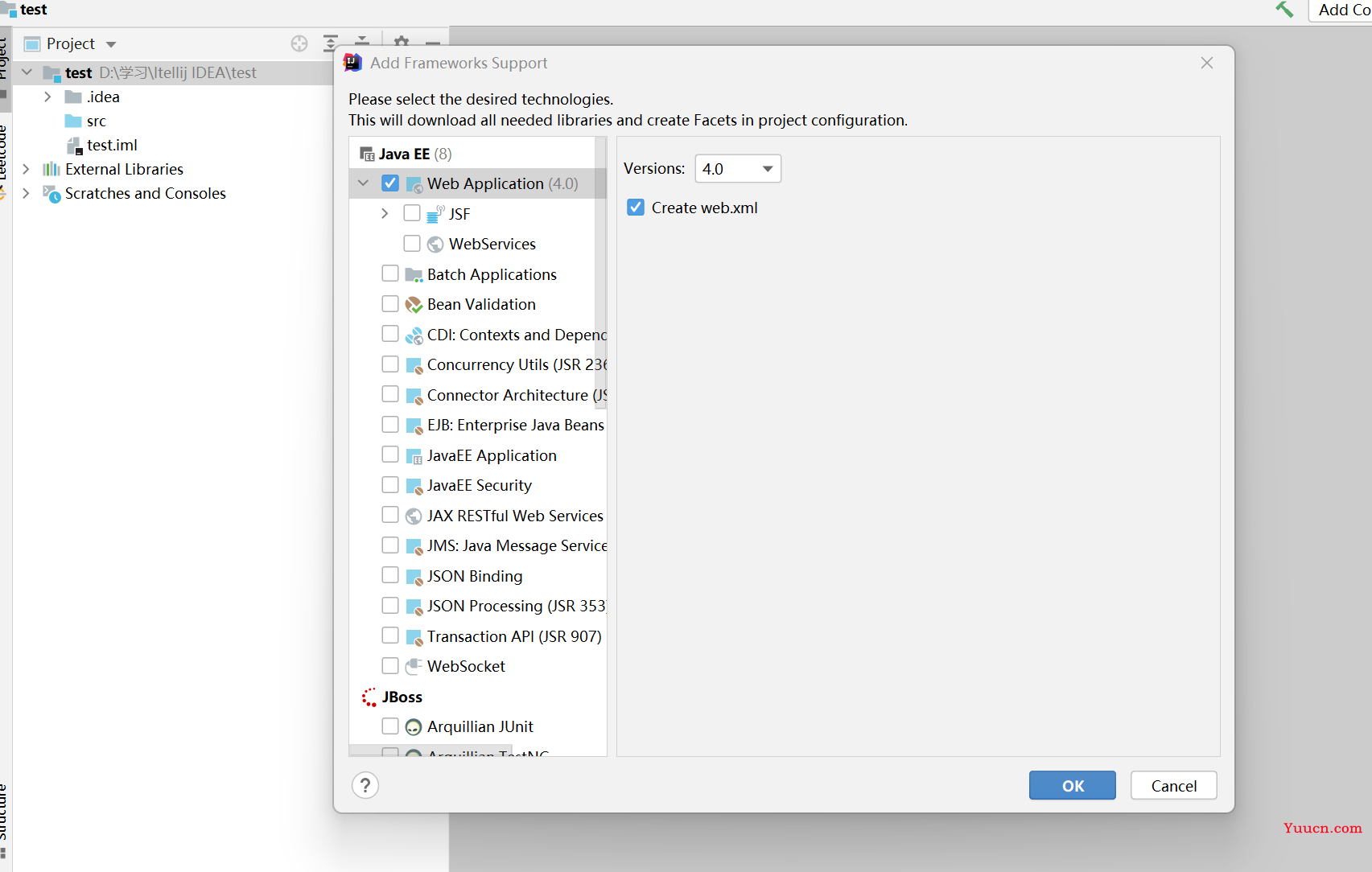Click the Java EE group icon
Image resolution: width=1372 pixels, height=872 pixels.
pyautogui.click(x=367, y=154)
